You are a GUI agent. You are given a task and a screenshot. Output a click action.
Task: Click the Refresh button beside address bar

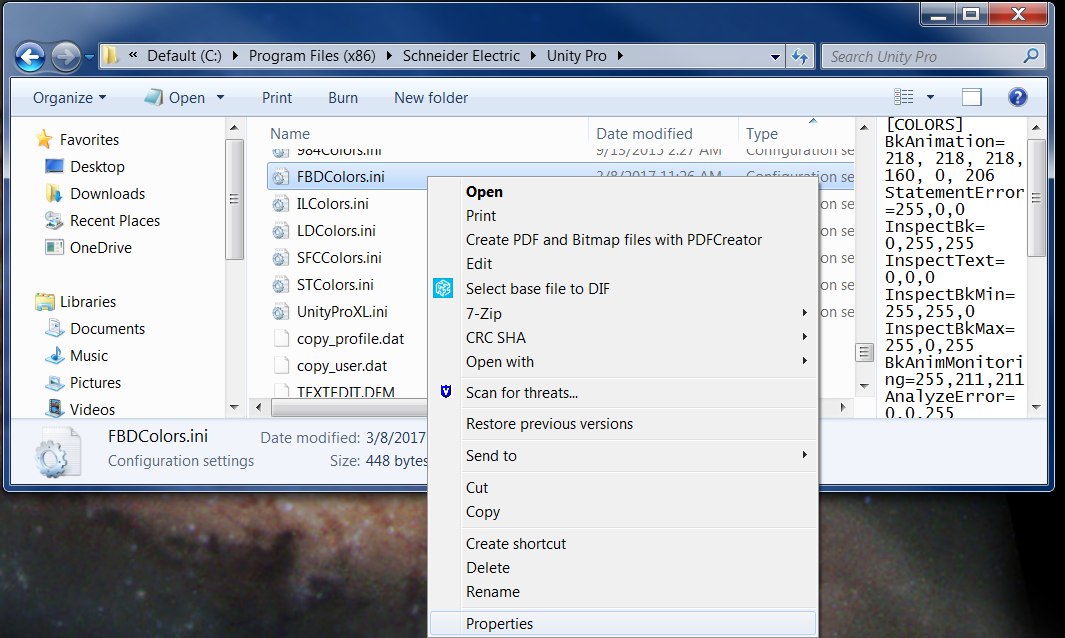[x=800, y=57]
